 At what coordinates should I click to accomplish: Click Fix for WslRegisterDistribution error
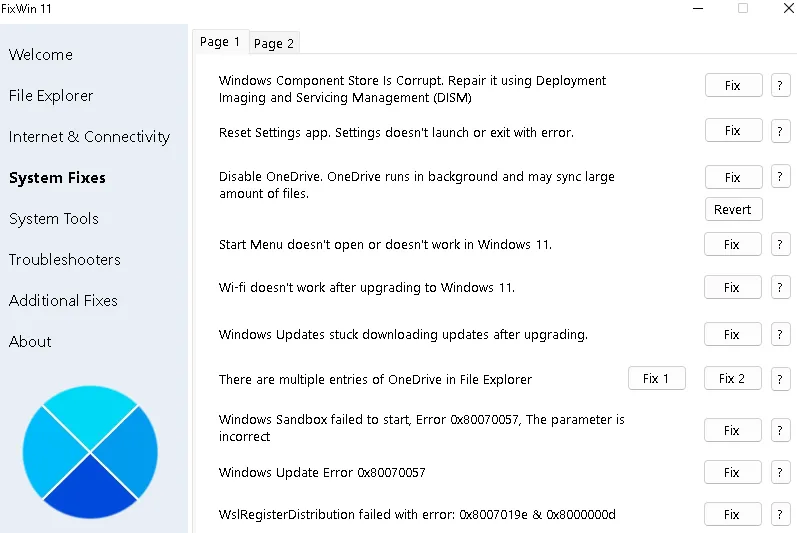pyautogui.click(x=732, y=514)
